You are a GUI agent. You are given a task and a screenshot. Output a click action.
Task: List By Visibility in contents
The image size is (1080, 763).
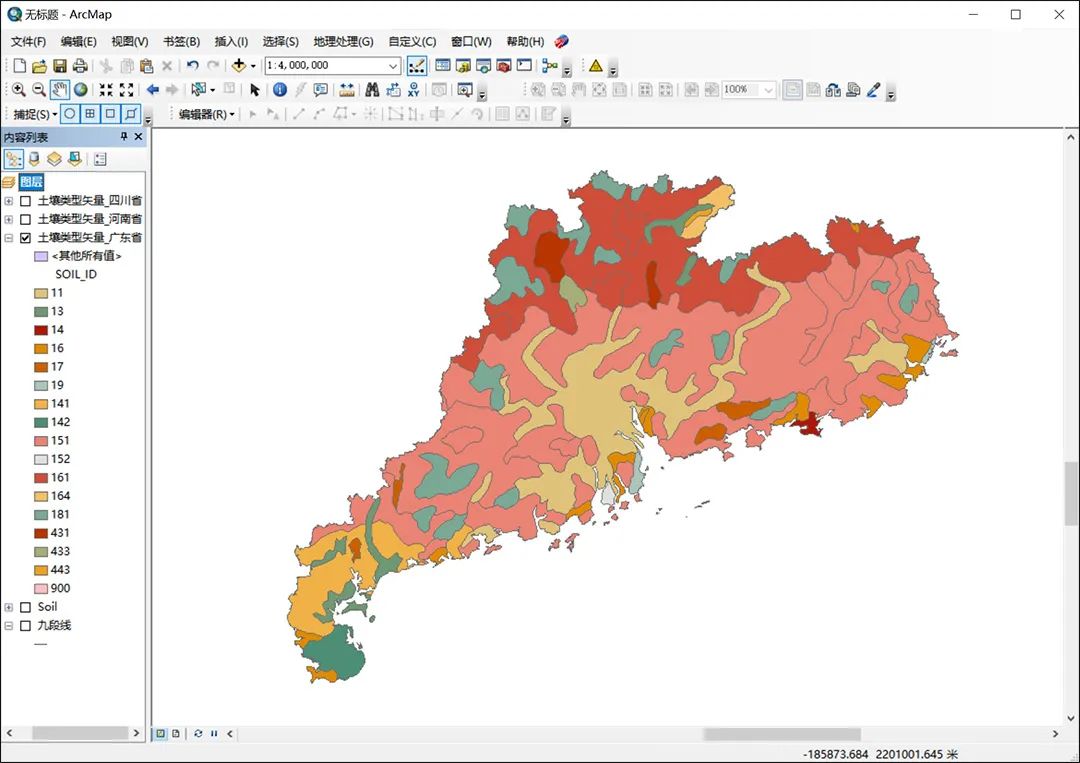(54, 160)
